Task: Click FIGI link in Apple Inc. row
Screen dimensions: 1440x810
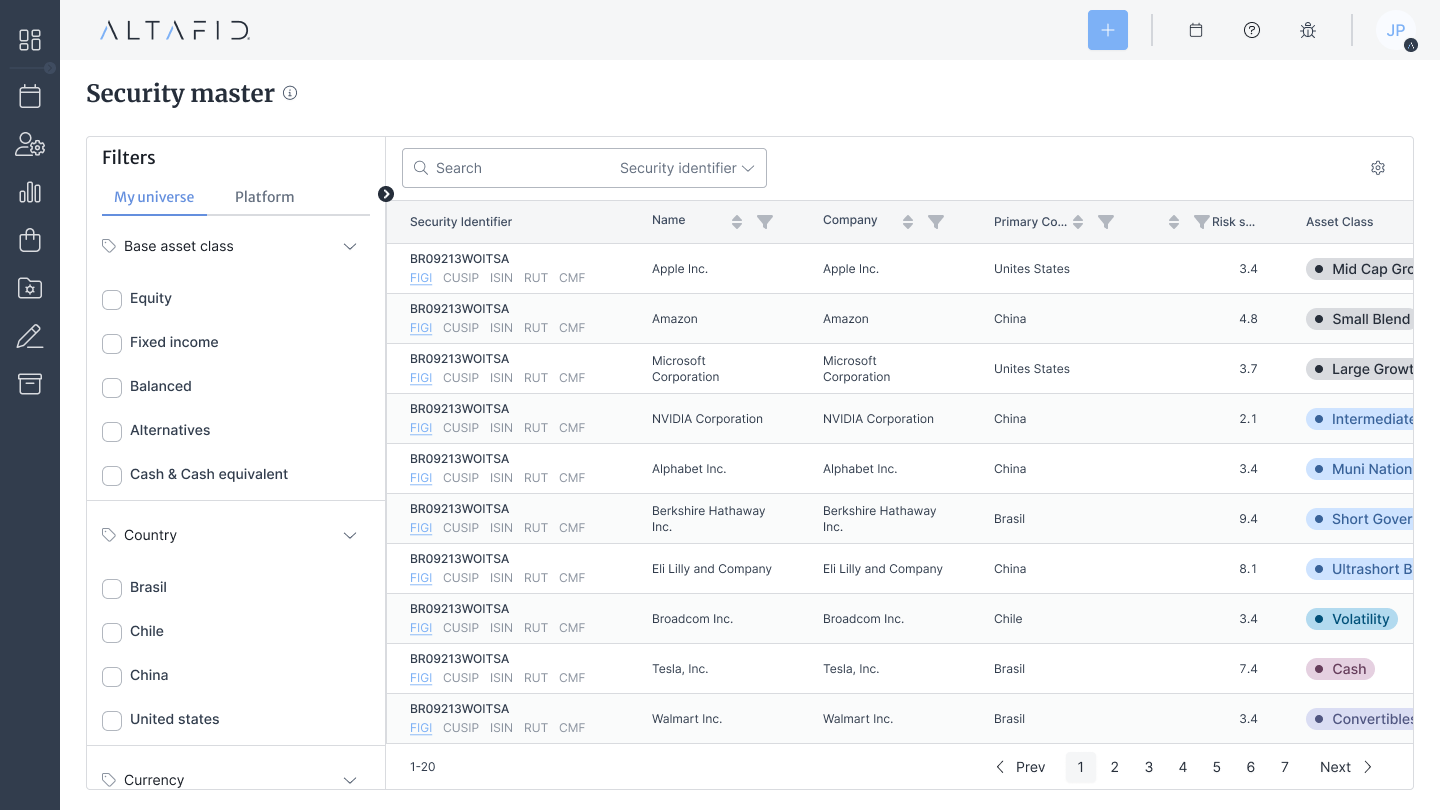Action: (421, 278)
